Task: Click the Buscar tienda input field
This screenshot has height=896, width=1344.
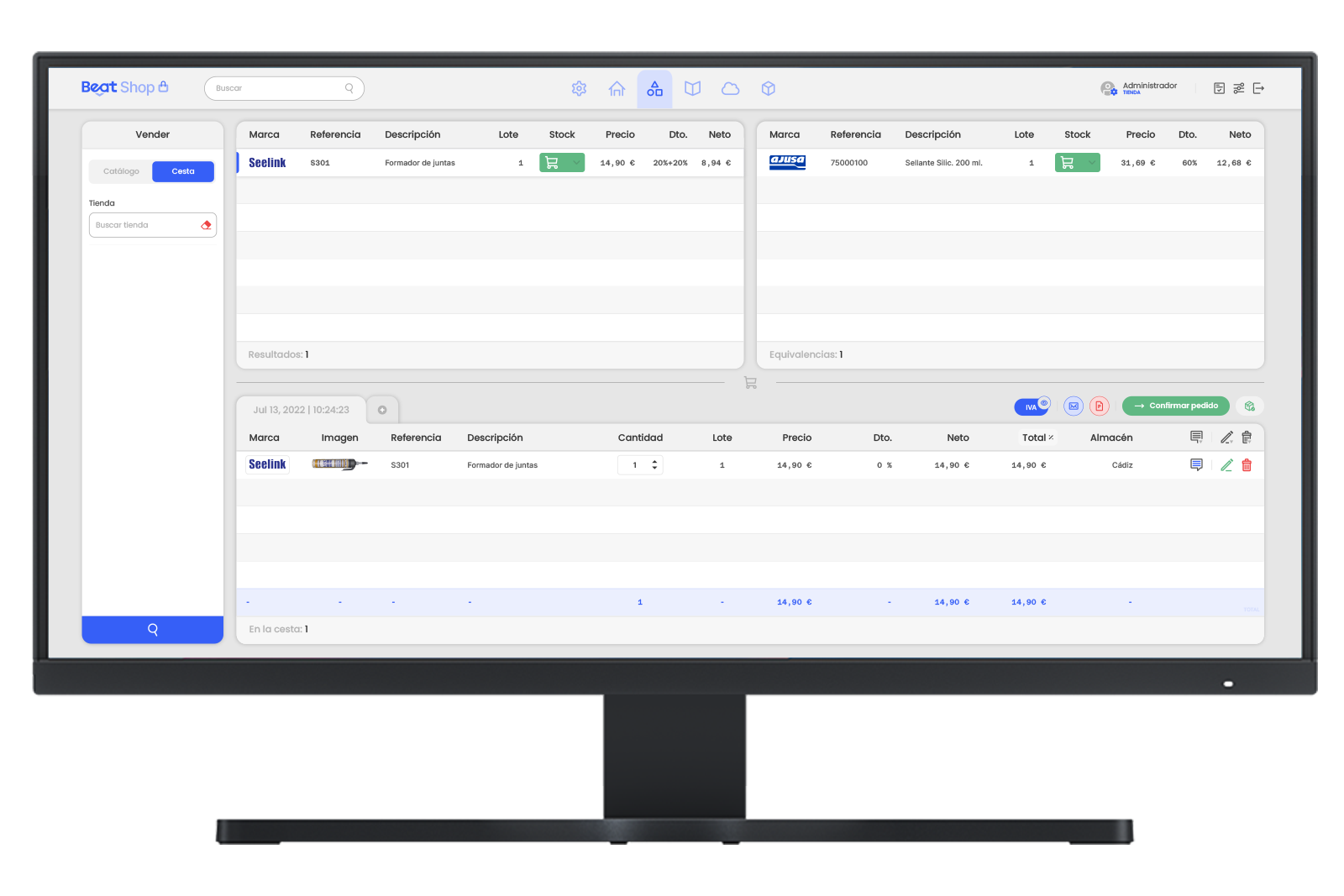Action: [x=144, y=225]
